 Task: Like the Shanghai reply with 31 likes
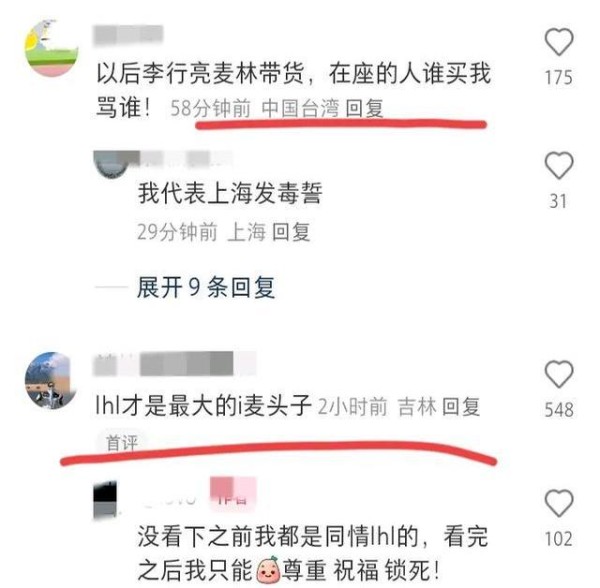click(559, 166)
